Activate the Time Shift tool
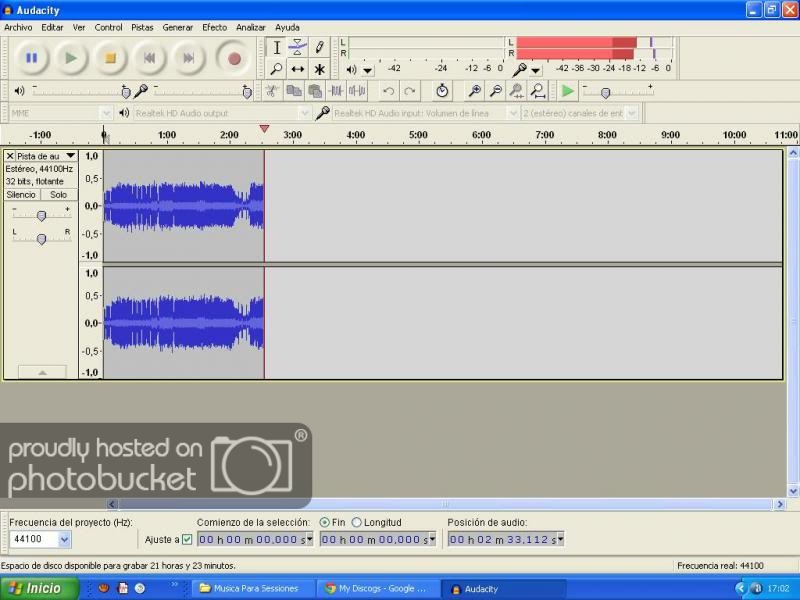This screenshot has width=800, height=600. click(x=298, y=69)
